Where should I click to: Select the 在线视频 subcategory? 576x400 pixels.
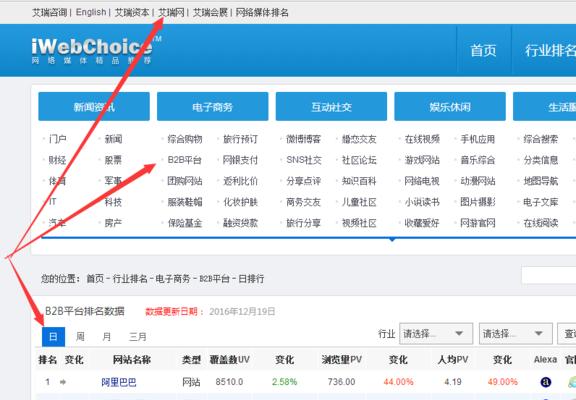[x=422, y=139]
